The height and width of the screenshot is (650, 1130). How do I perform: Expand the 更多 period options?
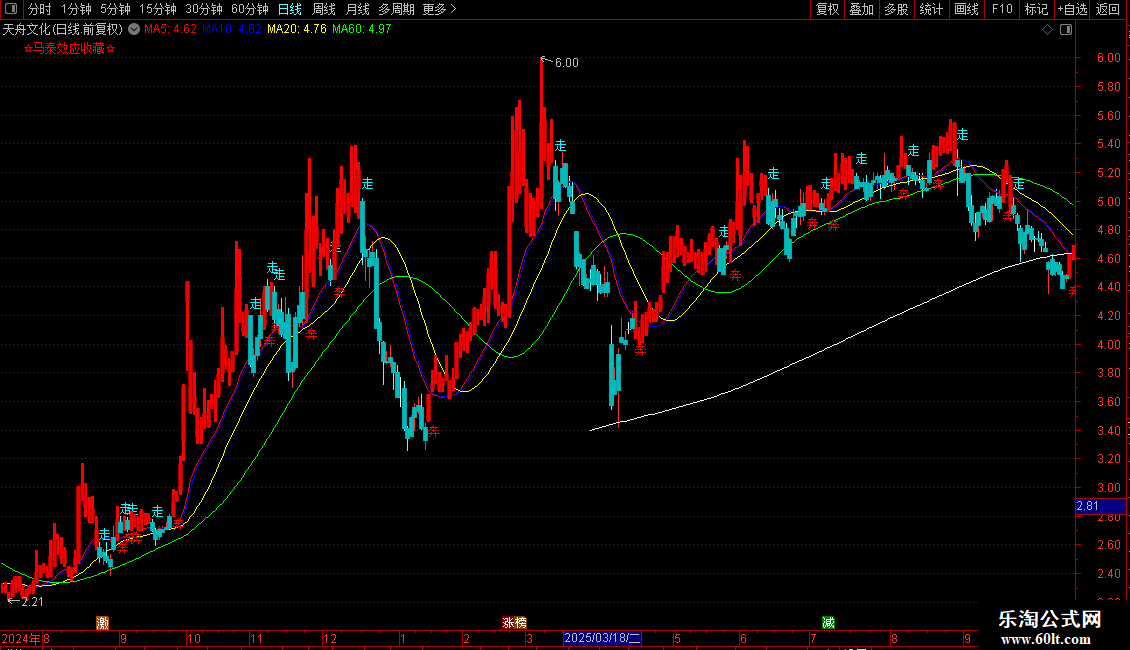[439, 9]
